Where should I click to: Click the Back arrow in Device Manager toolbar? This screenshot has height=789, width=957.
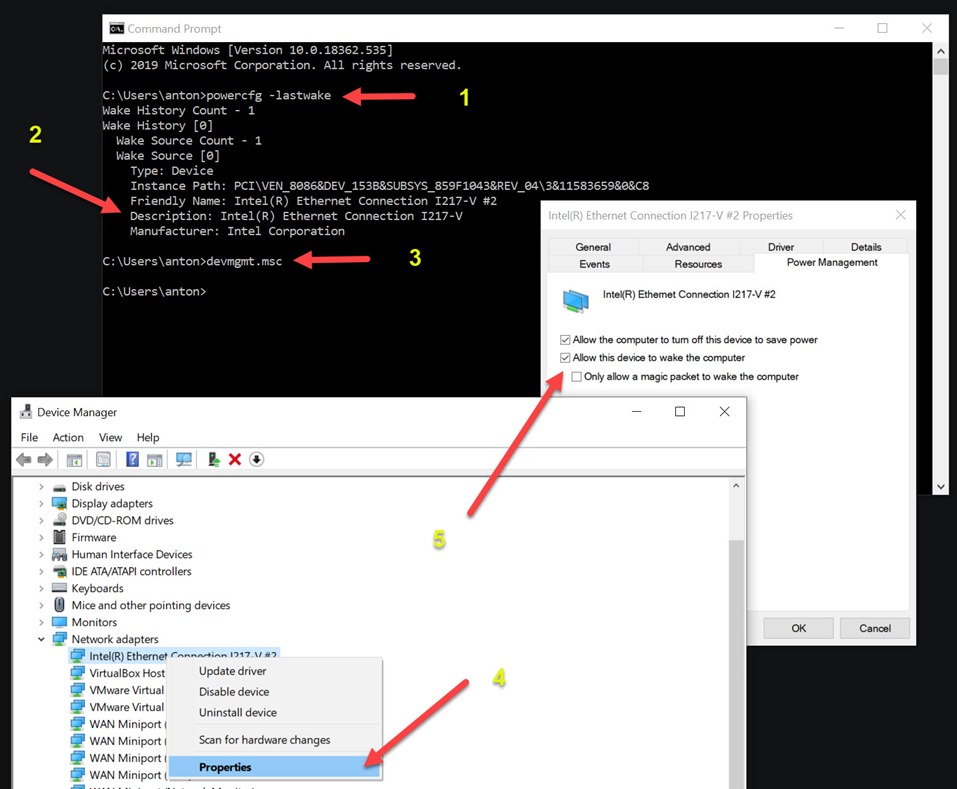24,460
